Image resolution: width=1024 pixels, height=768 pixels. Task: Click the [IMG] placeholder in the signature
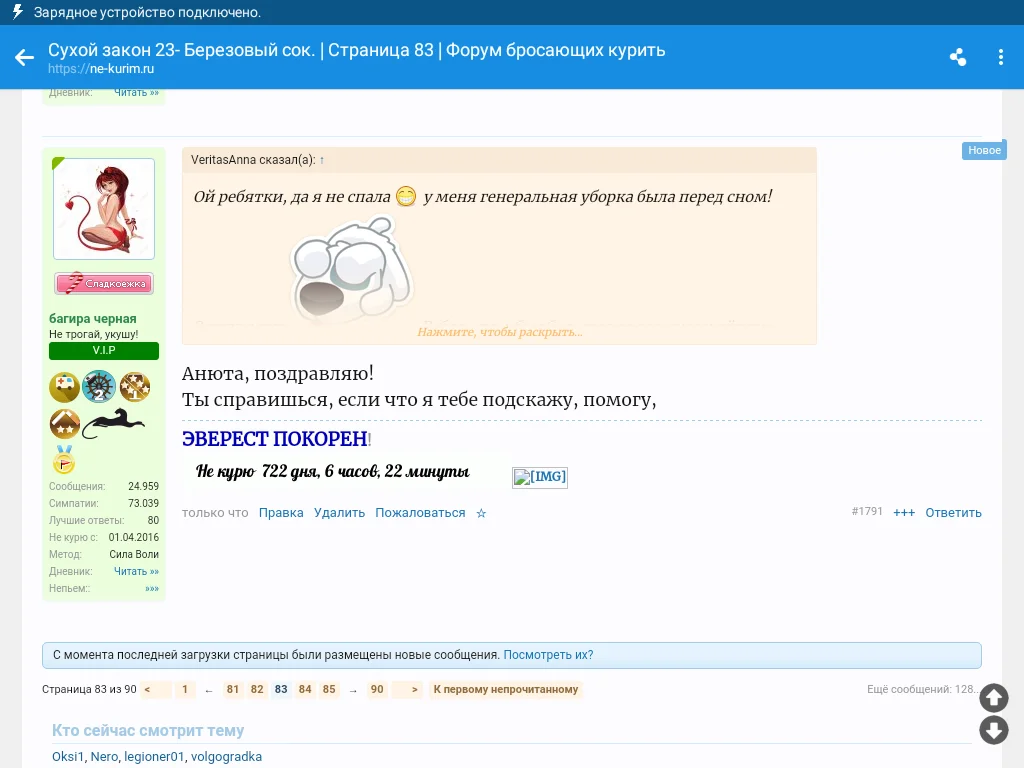click(540, 477)
